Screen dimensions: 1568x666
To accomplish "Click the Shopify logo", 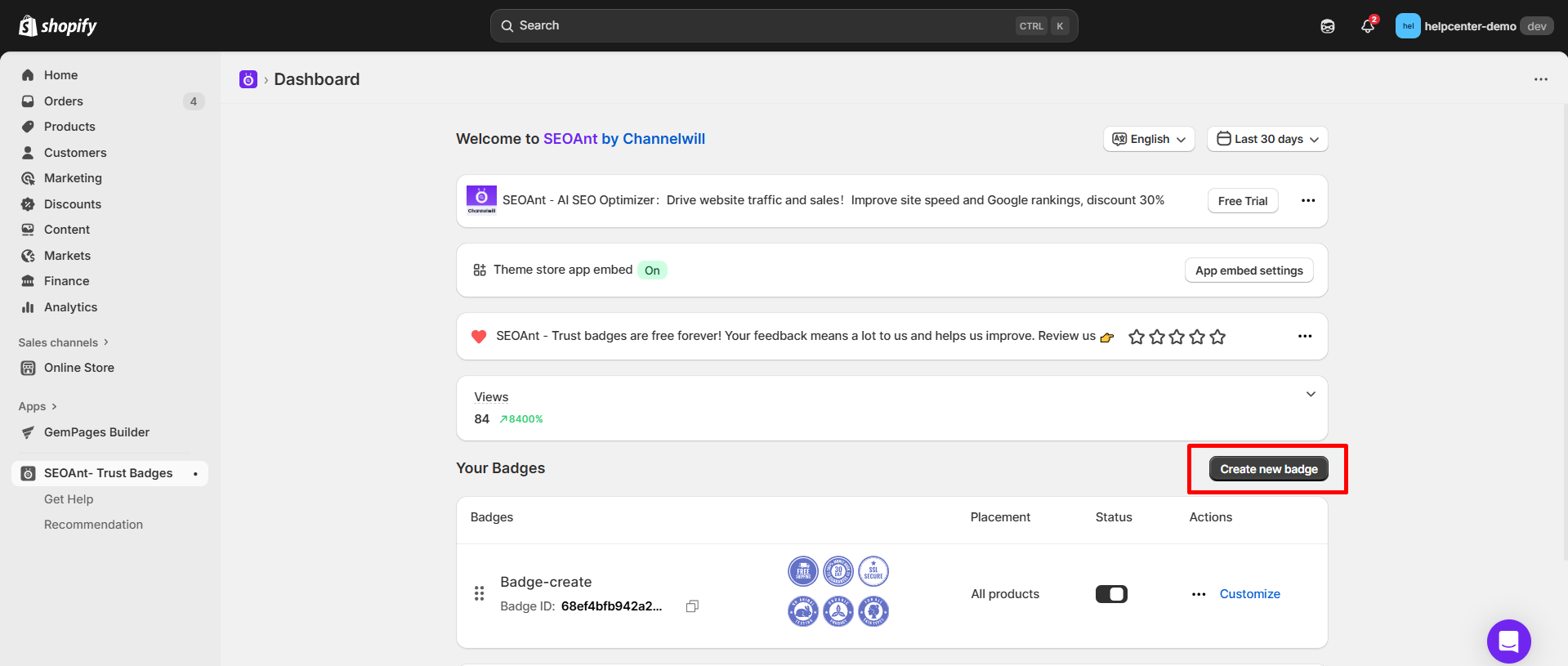I will click(x=57, y=26).
